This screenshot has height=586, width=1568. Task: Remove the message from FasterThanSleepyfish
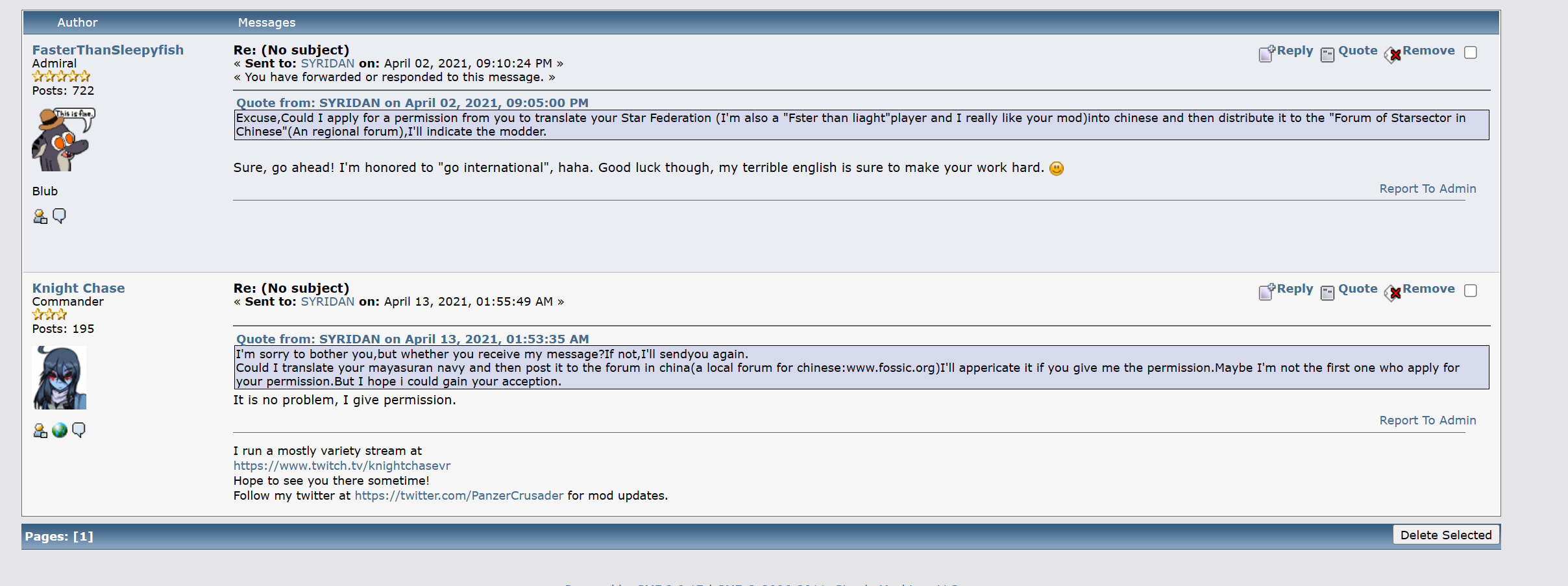(x=1428, y=51)
